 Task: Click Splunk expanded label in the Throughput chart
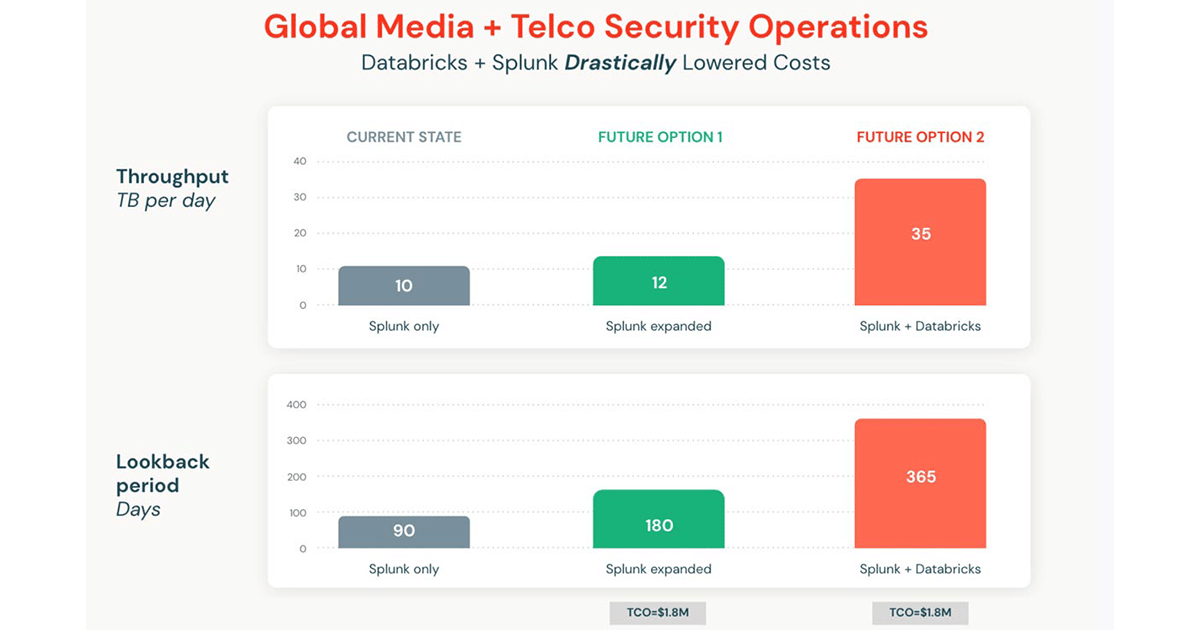tap(659, 326)
